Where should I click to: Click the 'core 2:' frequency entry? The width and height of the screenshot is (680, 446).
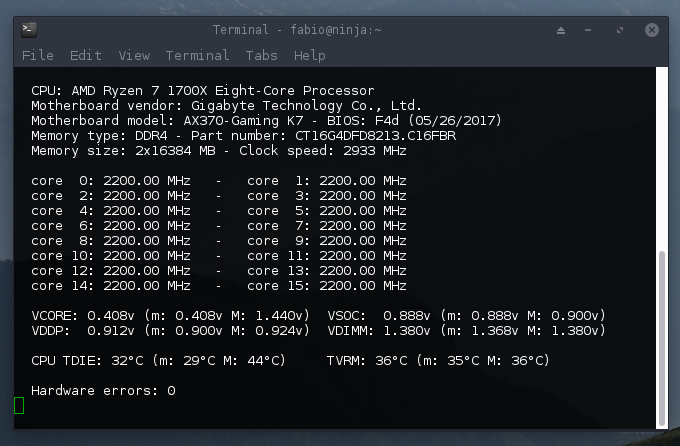(x=111, y=196)
